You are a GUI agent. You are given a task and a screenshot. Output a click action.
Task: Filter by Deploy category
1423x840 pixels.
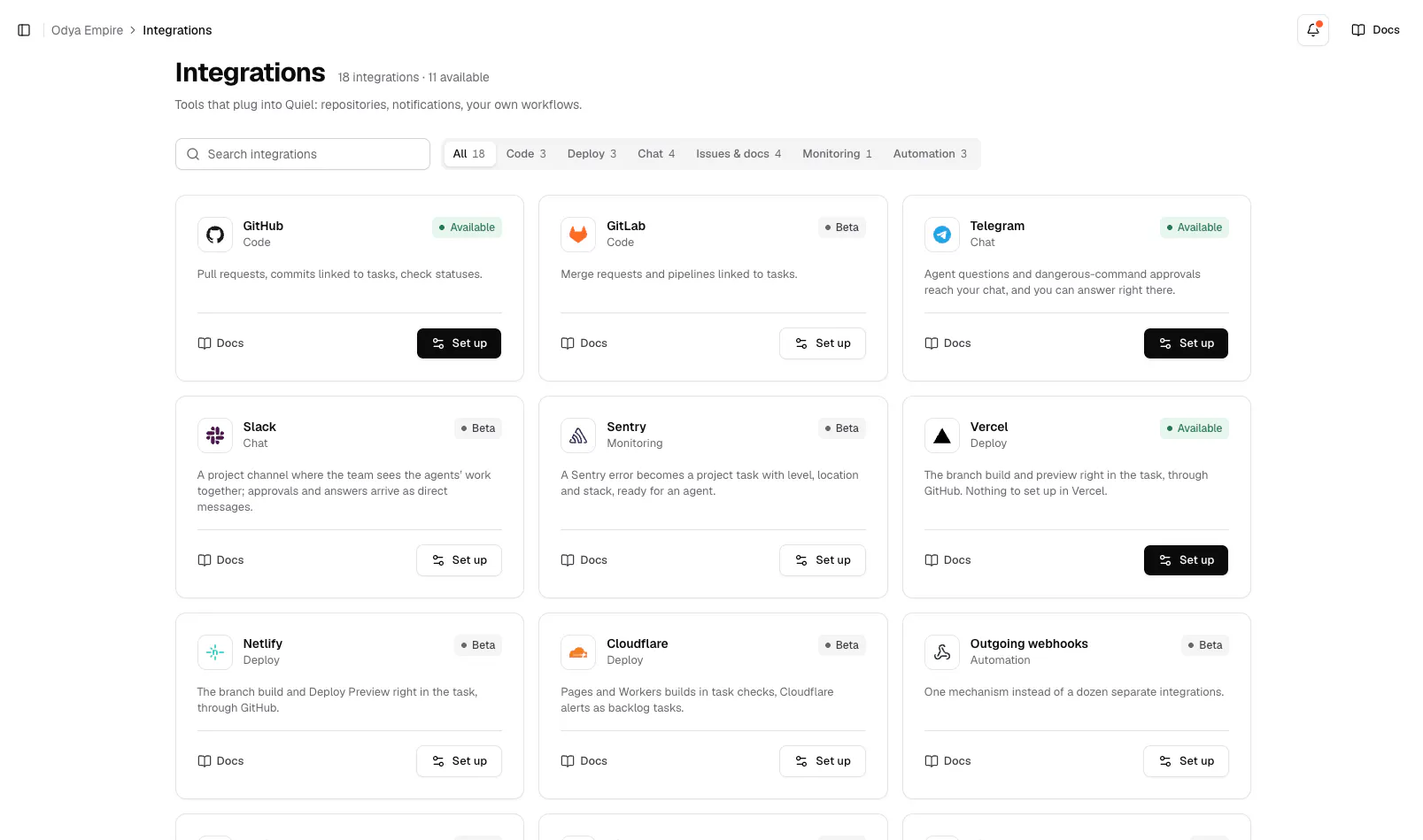(592, 154)
